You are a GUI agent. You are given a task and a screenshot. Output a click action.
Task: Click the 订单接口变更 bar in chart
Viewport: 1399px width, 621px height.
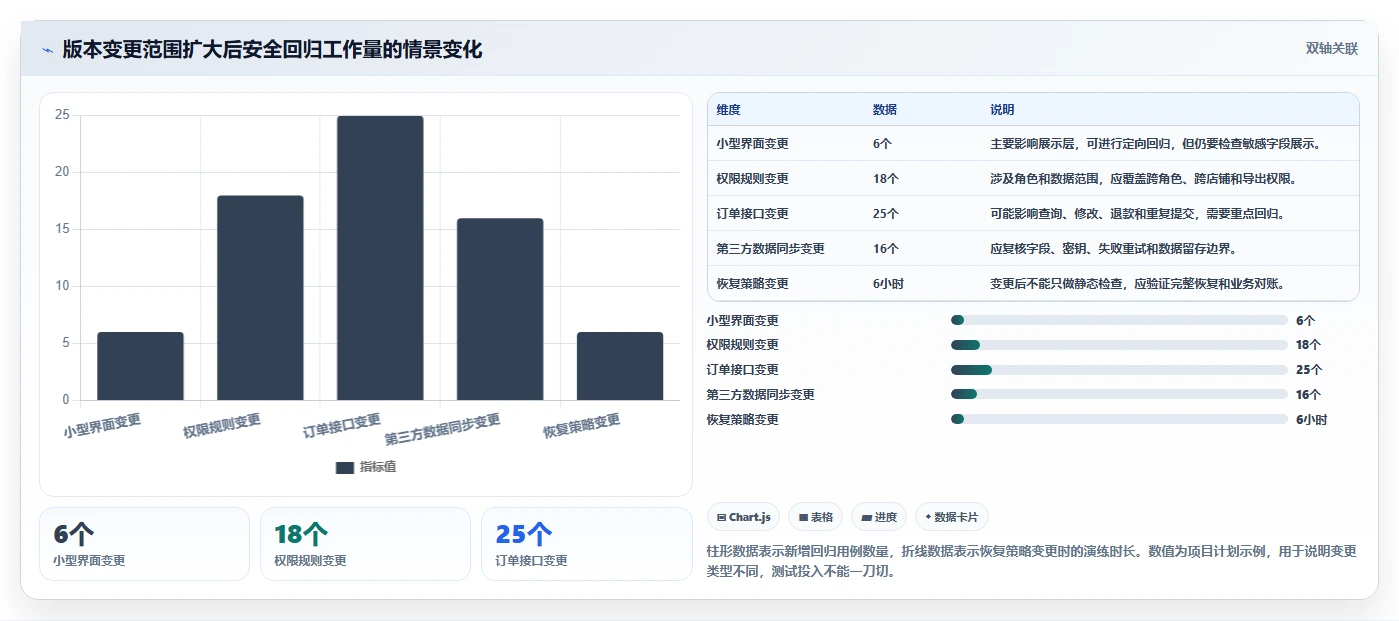(x=380, y=258)
